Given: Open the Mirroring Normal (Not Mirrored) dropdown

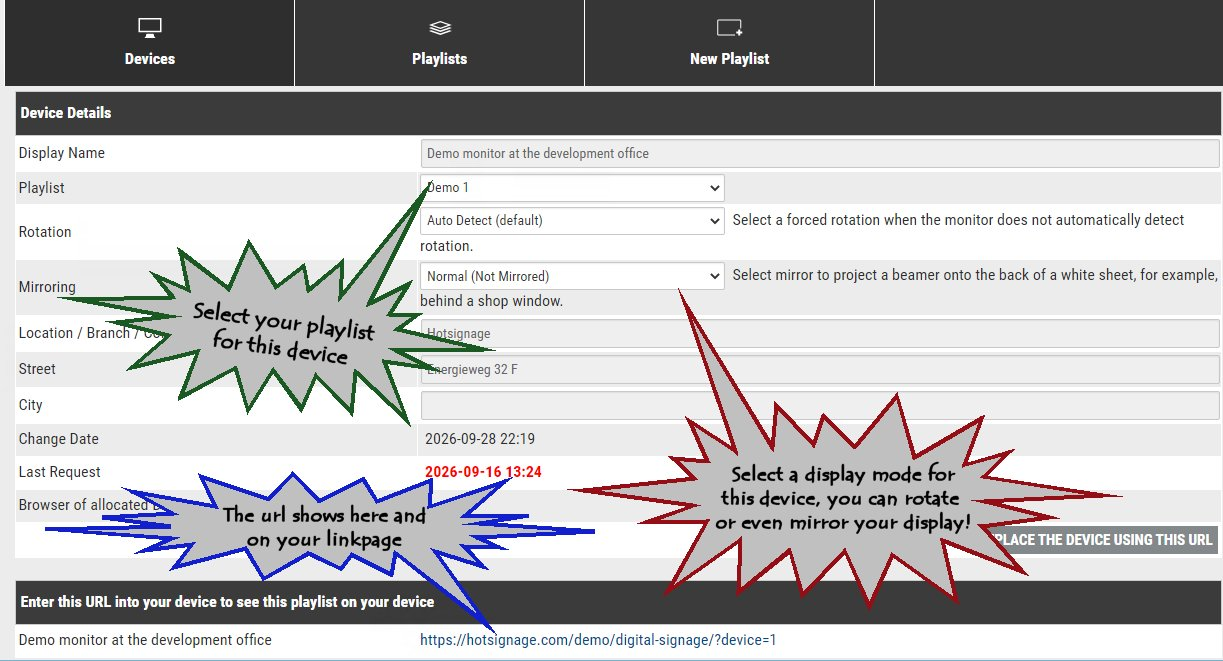Looking at the screenshot, I should (x=572, y=276).
